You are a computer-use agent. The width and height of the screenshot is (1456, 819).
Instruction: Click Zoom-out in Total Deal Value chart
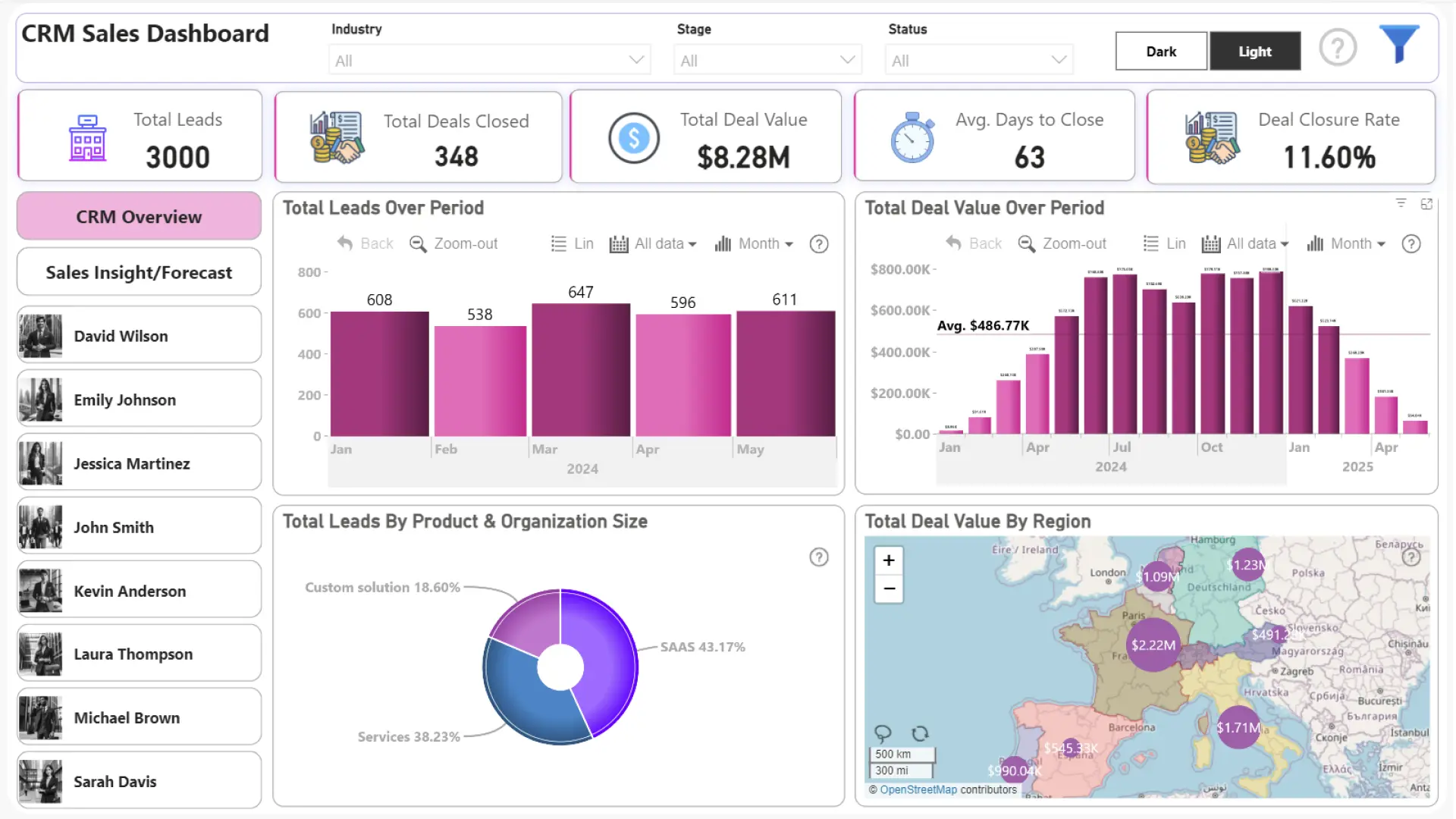1062,243
